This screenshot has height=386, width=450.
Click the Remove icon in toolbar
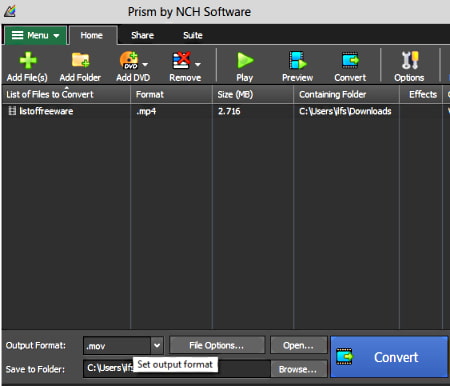coord(181,60)
